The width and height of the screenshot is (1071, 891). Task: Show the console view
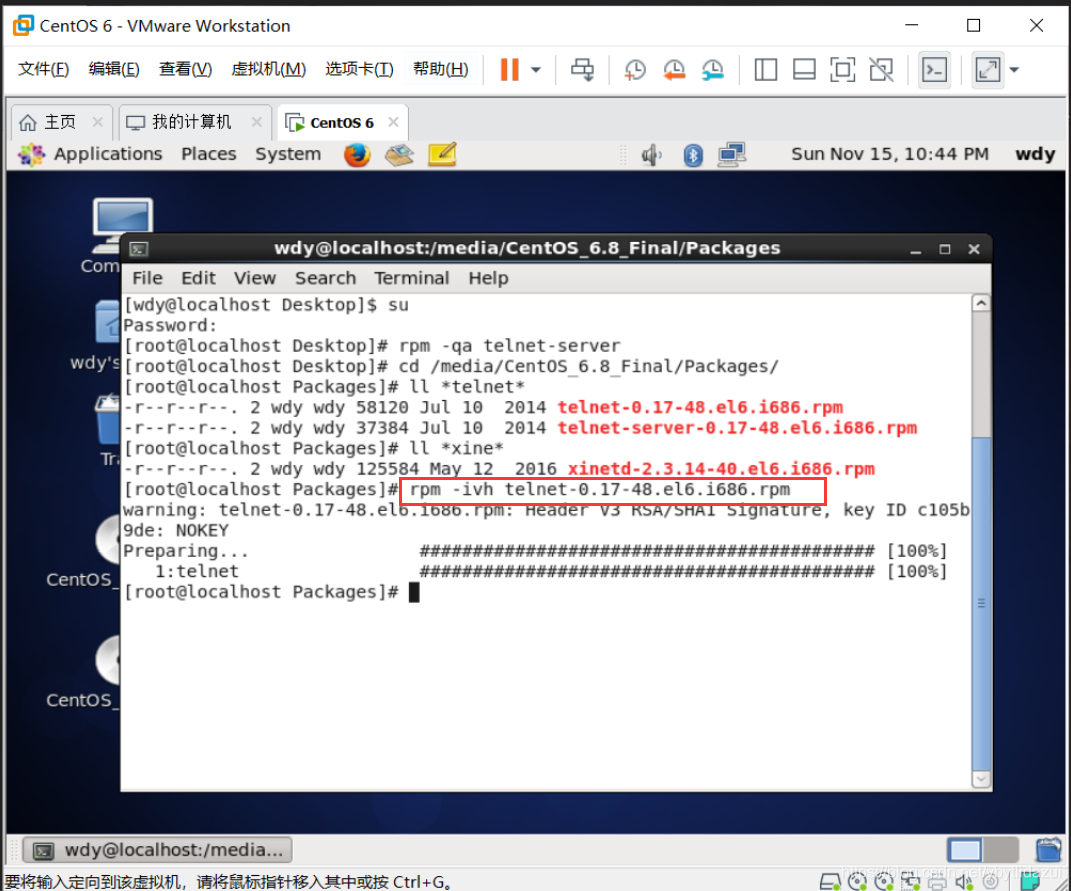coord(934,69)
